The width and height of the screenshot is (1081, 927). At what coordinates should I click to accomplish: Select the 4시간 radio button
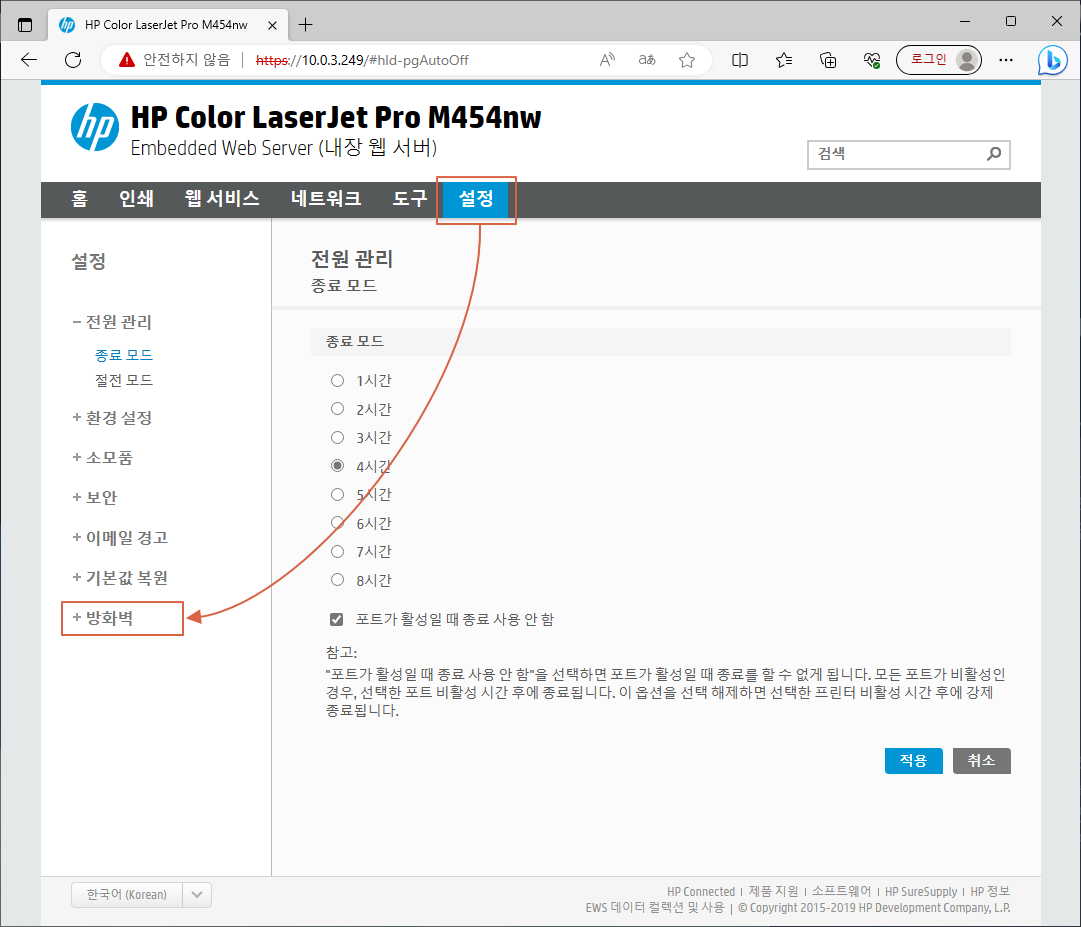[x=337, y=466]
